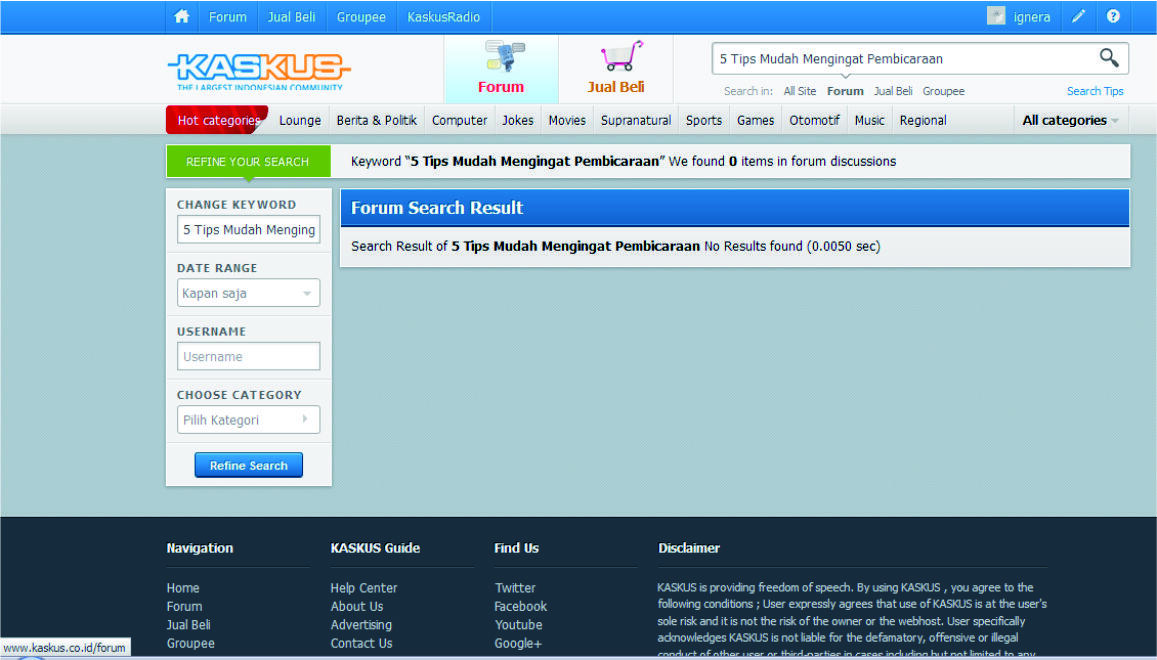Open the footer Groupee link
The image size is (1157, 660).
(x=190, y=643)
